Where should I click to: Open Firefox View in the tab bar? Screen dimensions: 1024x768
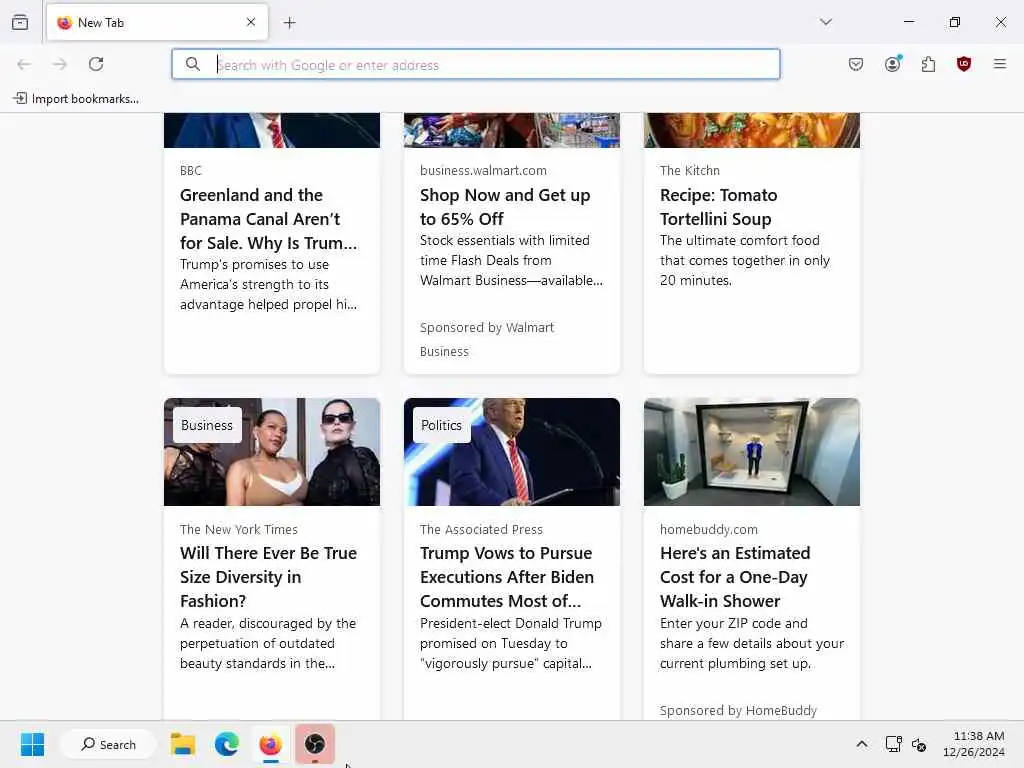pos(20,22)
